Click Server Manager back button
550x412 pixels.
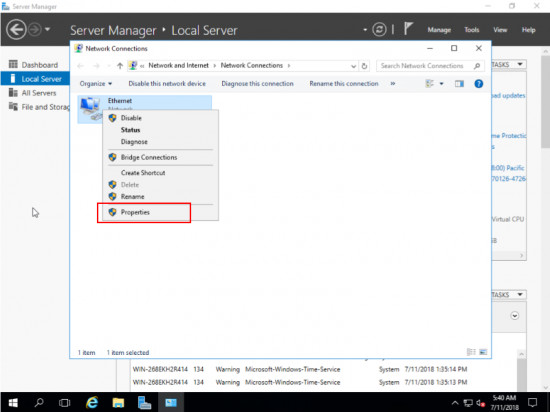click(16, 29)
